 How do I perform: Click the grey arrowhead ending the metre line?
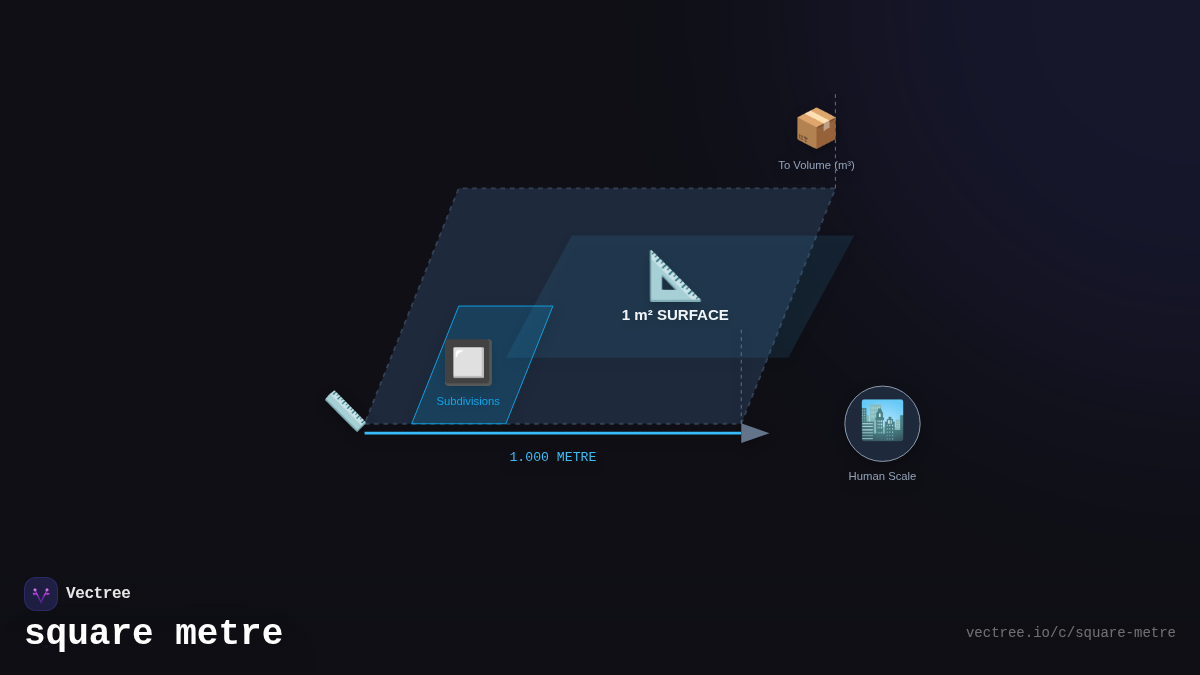tap(755, 433)
